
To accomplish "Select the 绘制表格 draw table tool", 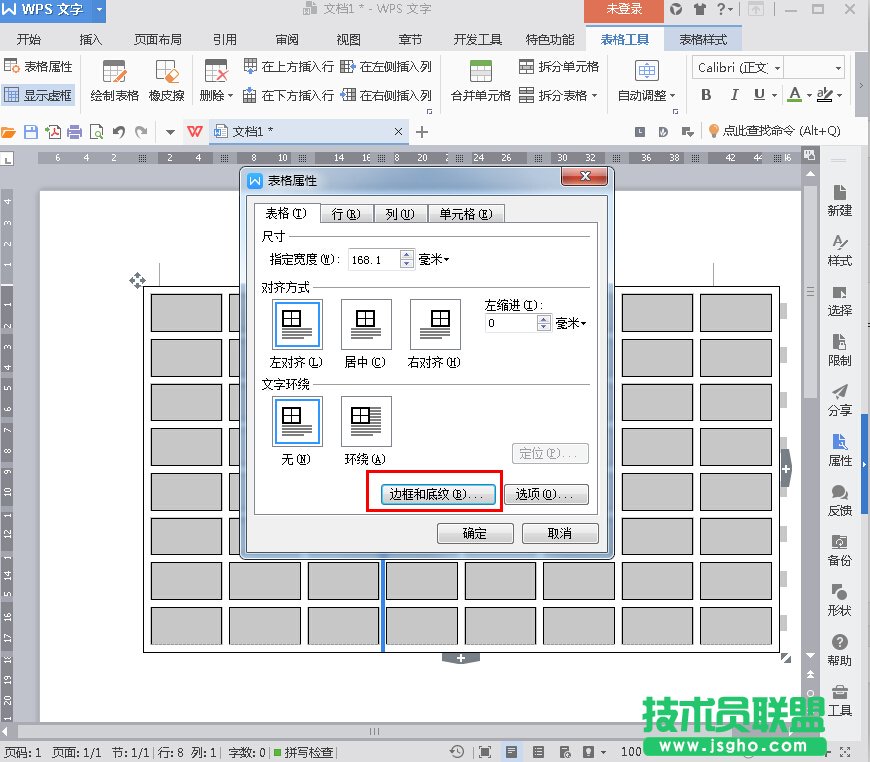I will click(x=115, y=81).
